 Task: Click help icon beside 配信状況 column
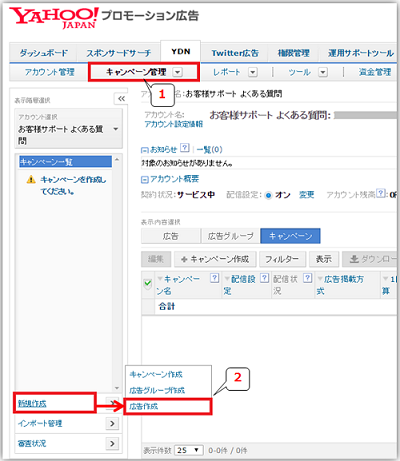[x=308, y=278]
